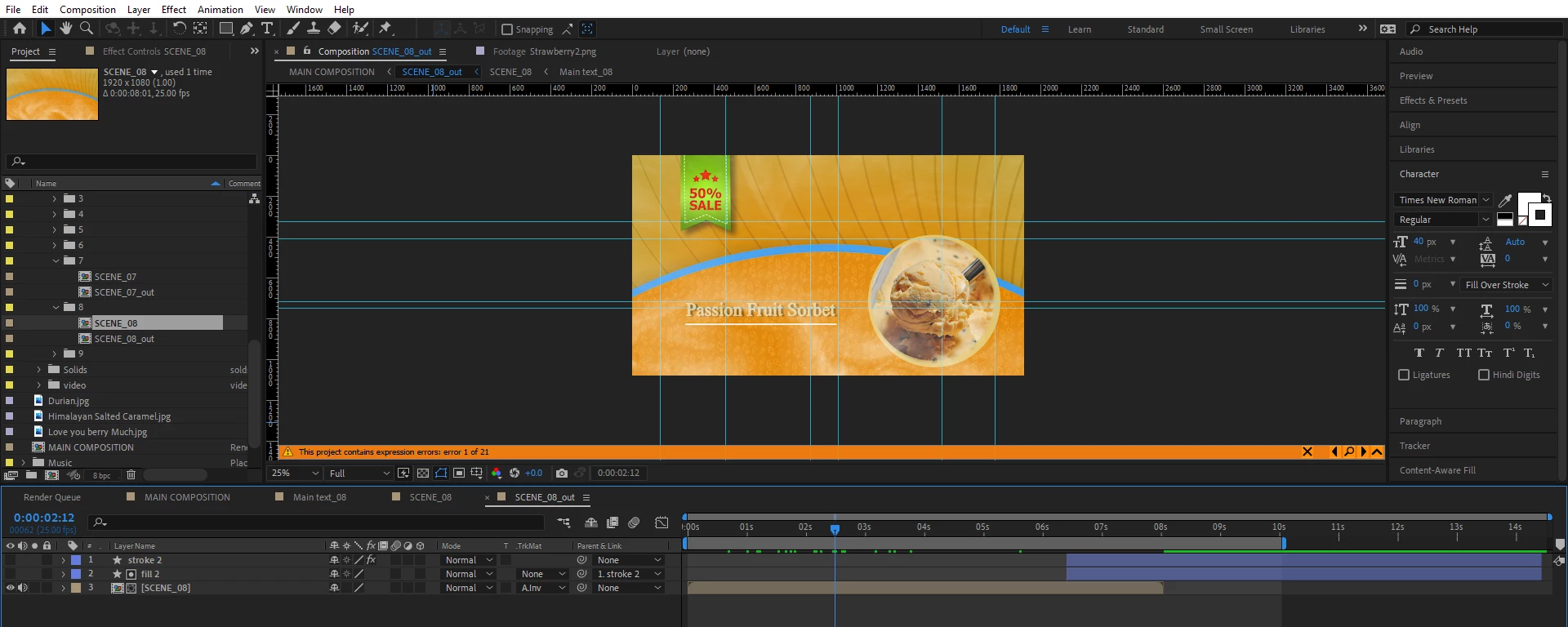Open the Animation menu

click(220, 10)
